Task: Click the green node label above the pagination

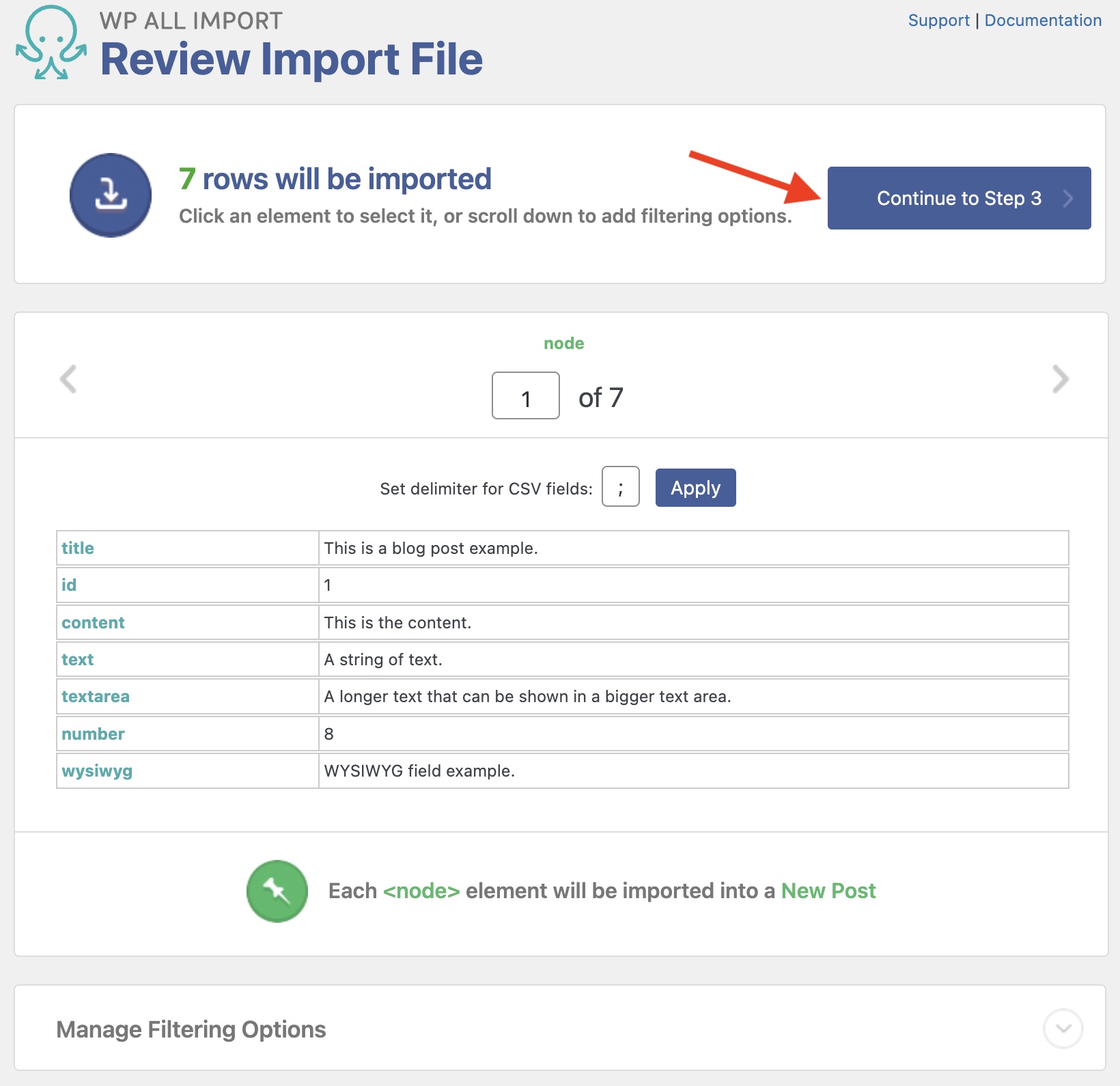Action: point(563,343)
